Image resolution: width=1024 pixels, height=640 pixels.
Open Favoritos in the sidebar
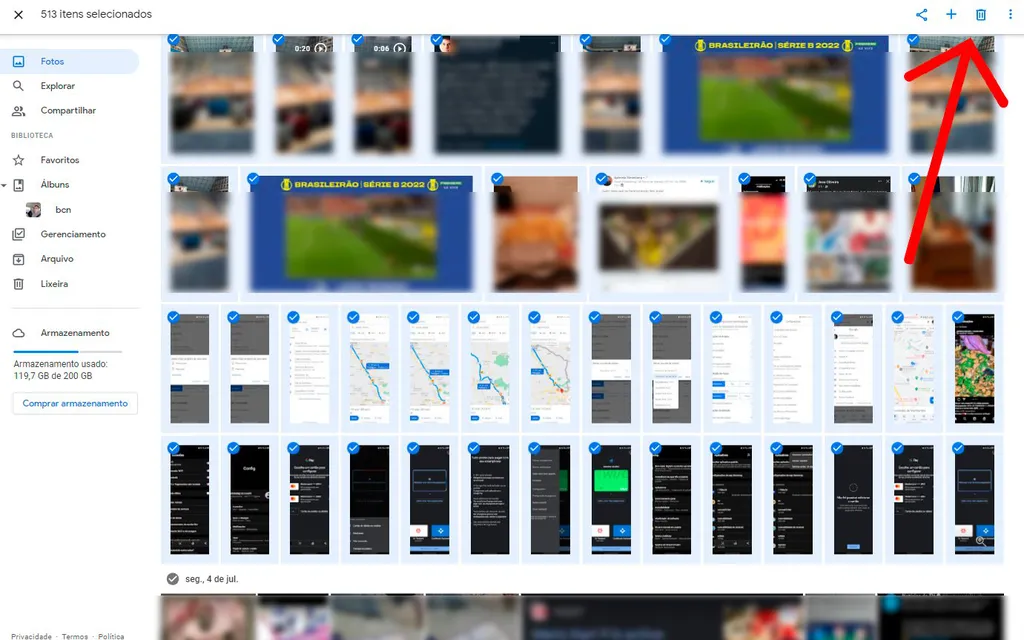(59, 160)
